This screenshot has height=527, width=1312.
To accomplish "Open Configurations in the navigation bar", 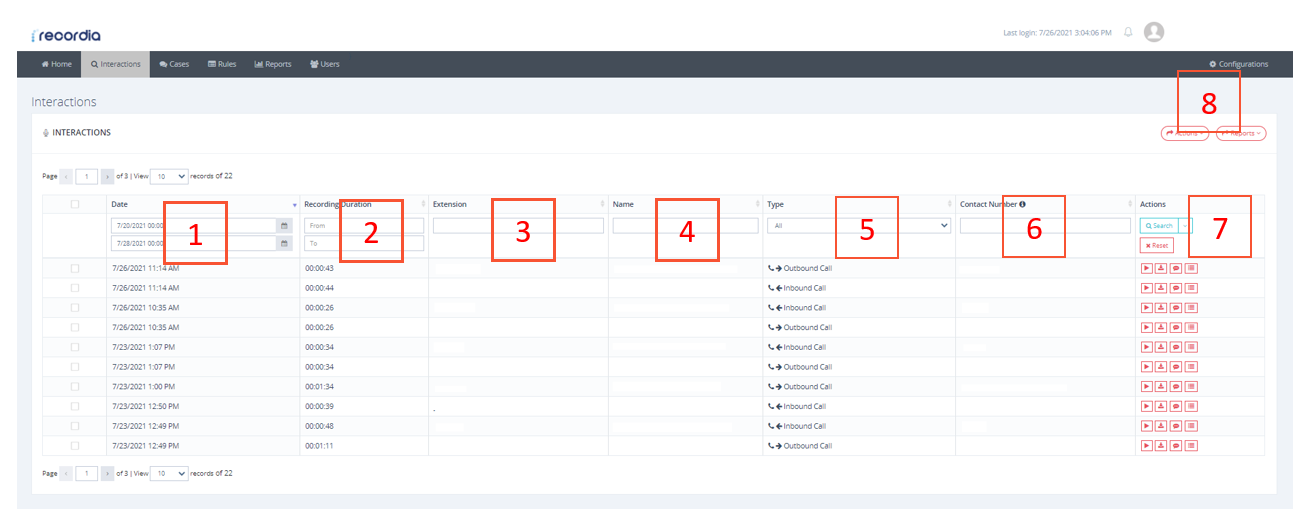I will 1238,64.
